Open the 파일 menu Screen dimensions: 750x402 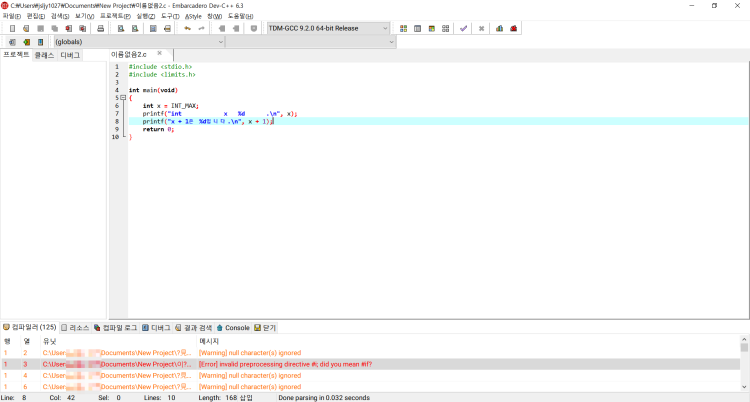point(11,16)
